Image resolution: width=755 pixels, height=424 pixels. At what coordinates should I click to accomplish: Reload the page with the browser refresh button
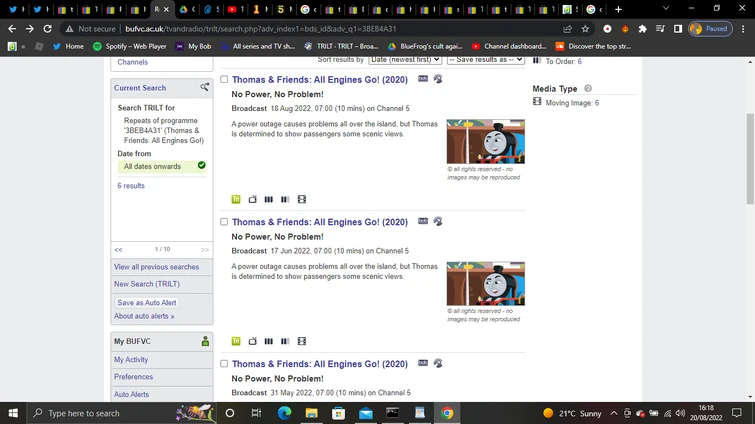coord(47,29)
